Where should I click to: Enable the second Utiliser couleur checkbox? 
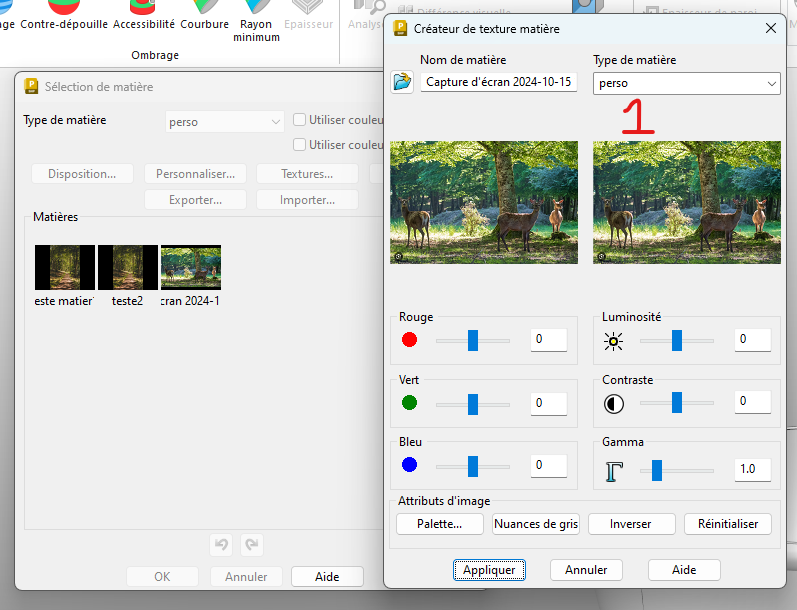click(x=299, y=145)
